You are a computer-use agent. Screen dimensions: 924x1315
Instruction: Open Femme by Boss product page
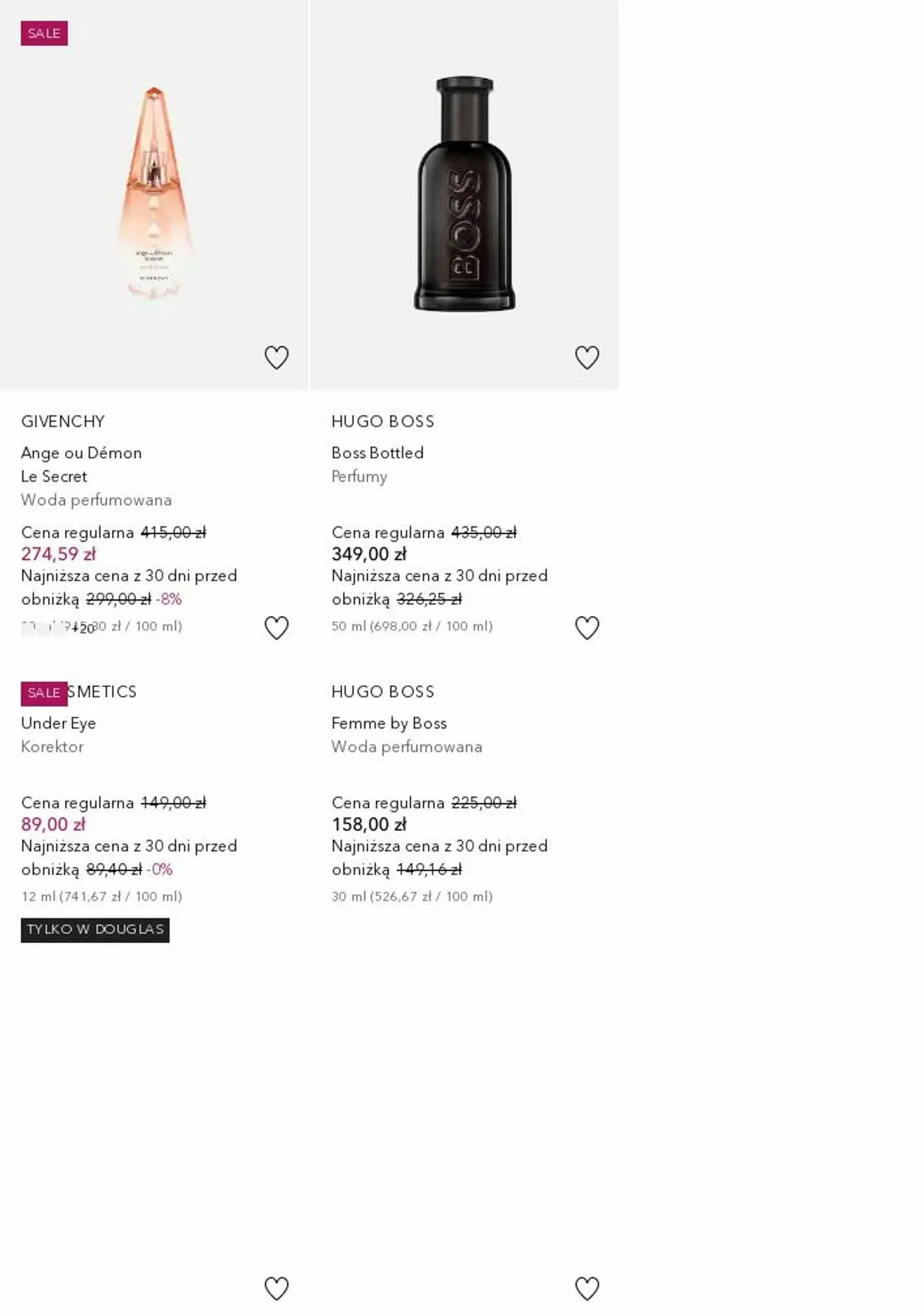click(389, 723)
